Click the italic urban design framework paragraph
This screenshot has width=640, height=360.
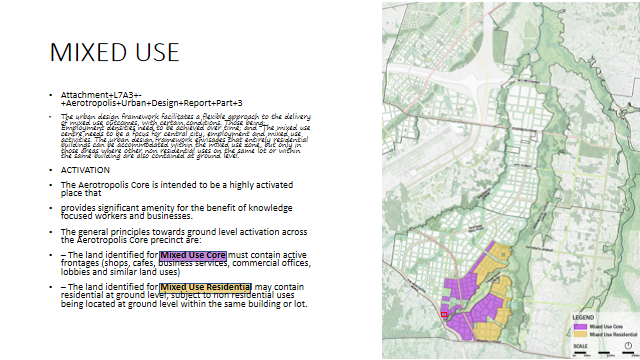coord(185,136)
